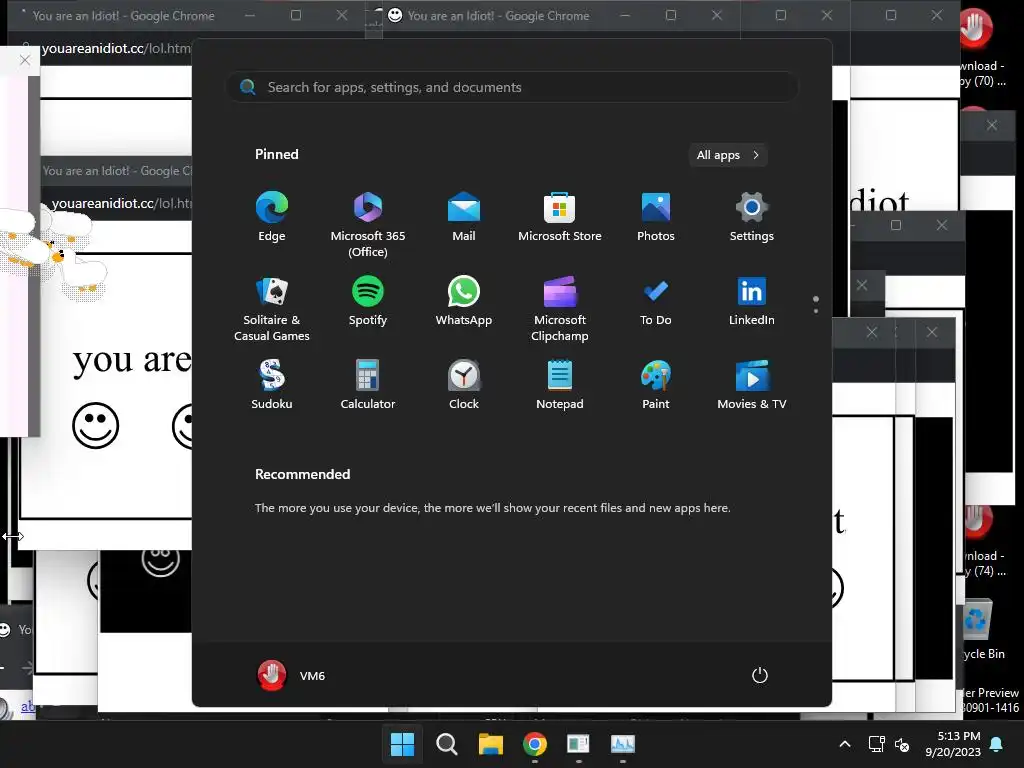Open Solitaire & Casual Games
The image size is (1024, 768).
272,309
